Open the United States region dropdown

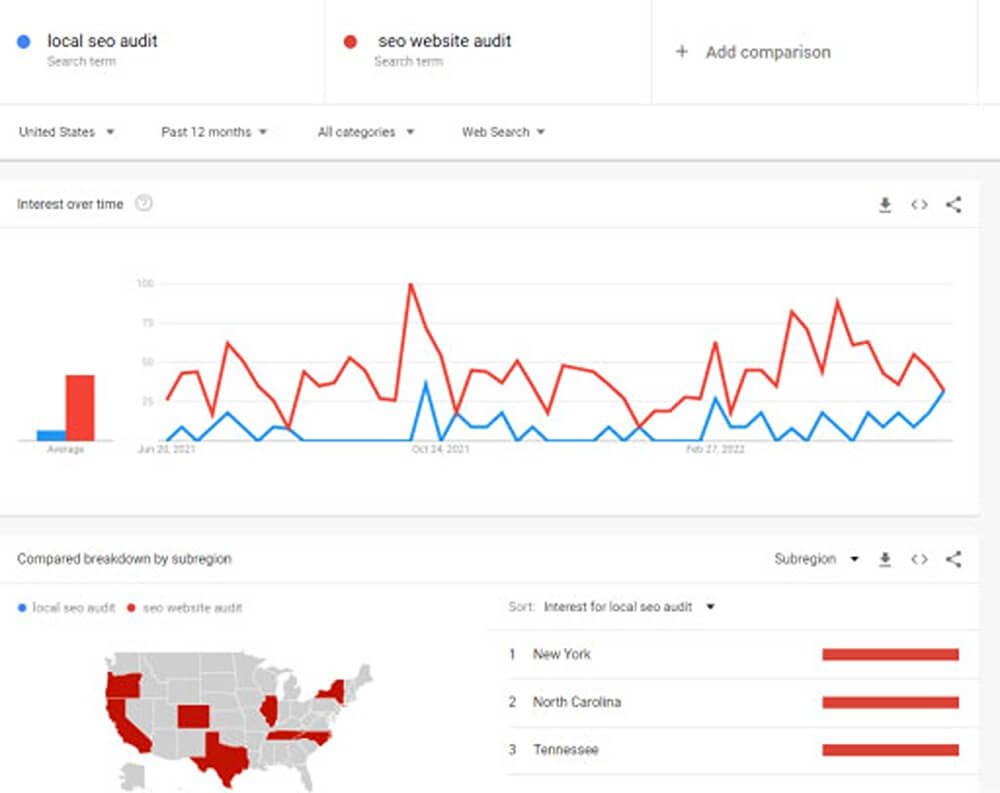(67, 132)
